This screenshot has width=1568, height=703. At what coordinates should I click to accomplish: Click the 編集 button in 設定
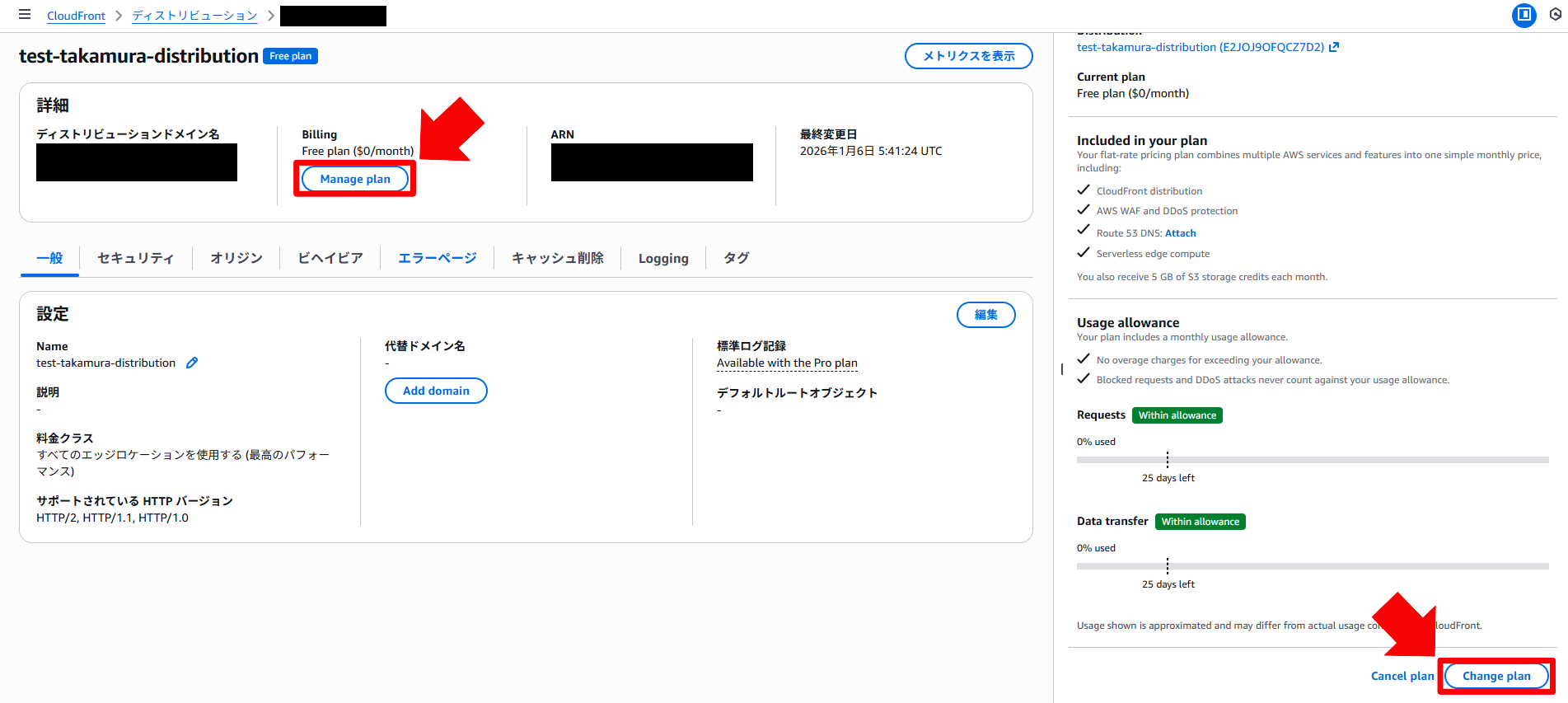(985, 315)
